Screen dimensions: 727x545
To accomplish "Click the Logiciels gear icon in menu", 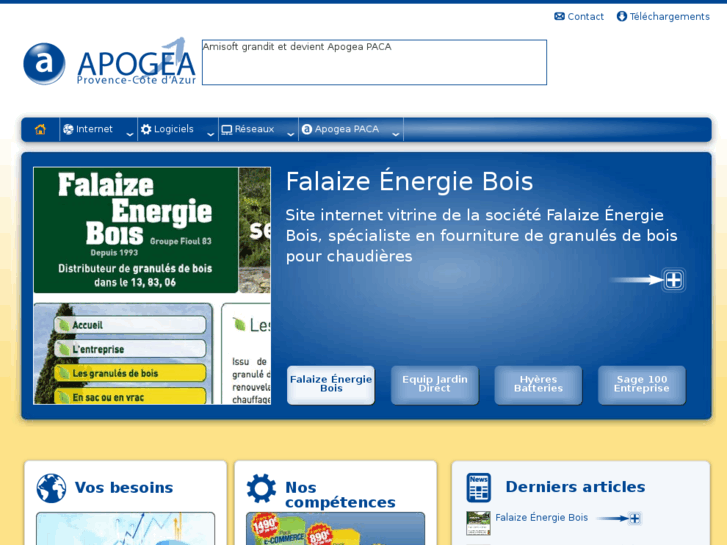I will (x=146, y=129).
